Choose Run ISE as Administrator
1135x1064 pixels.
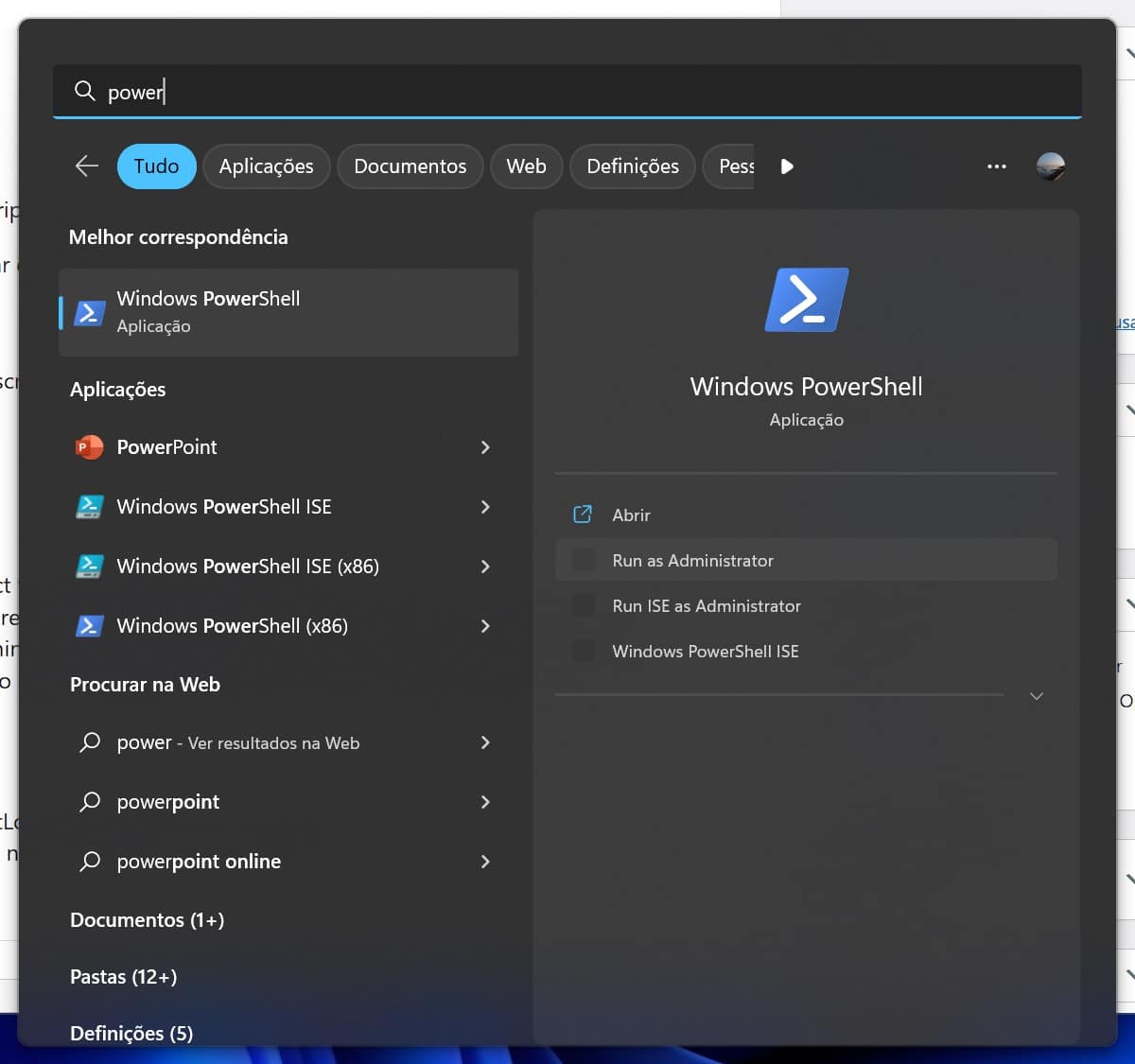[x=806, y=606]
